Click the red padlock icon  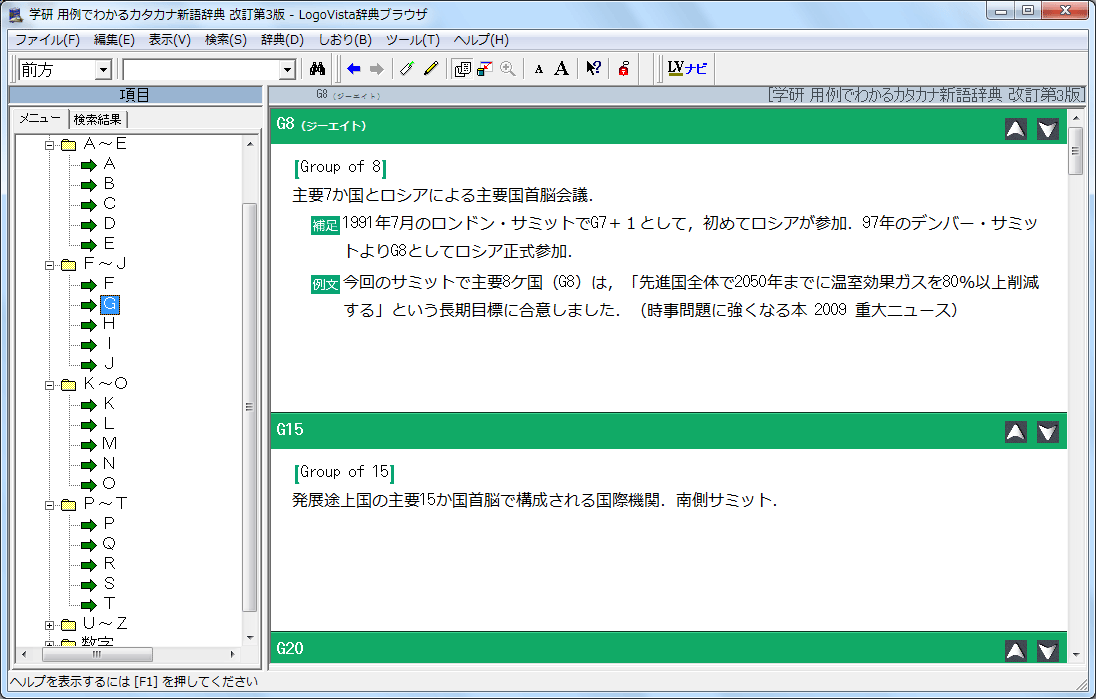[x=623, y=69]
